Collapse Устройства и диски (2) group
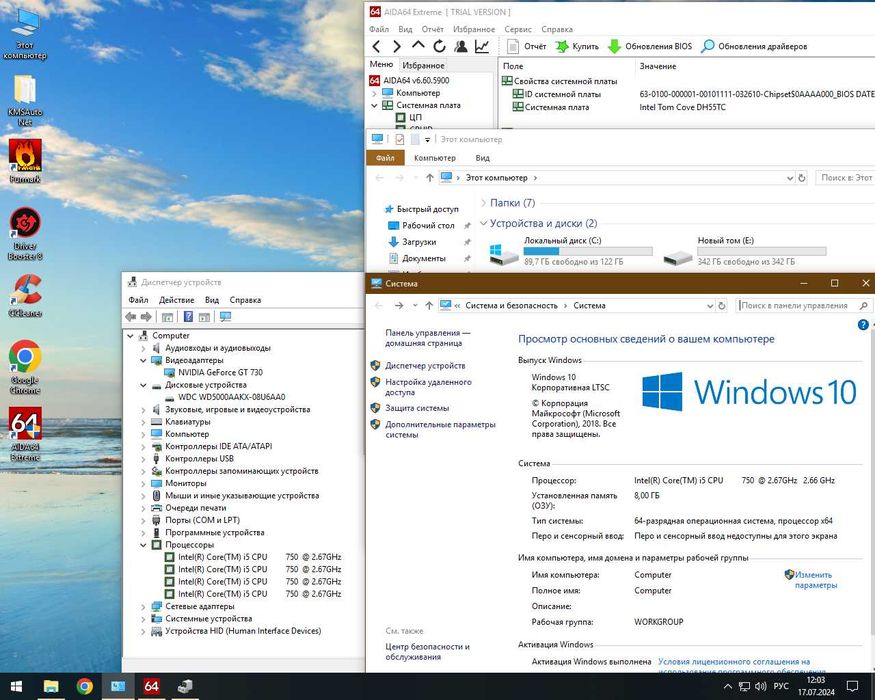 click(483, 223)
